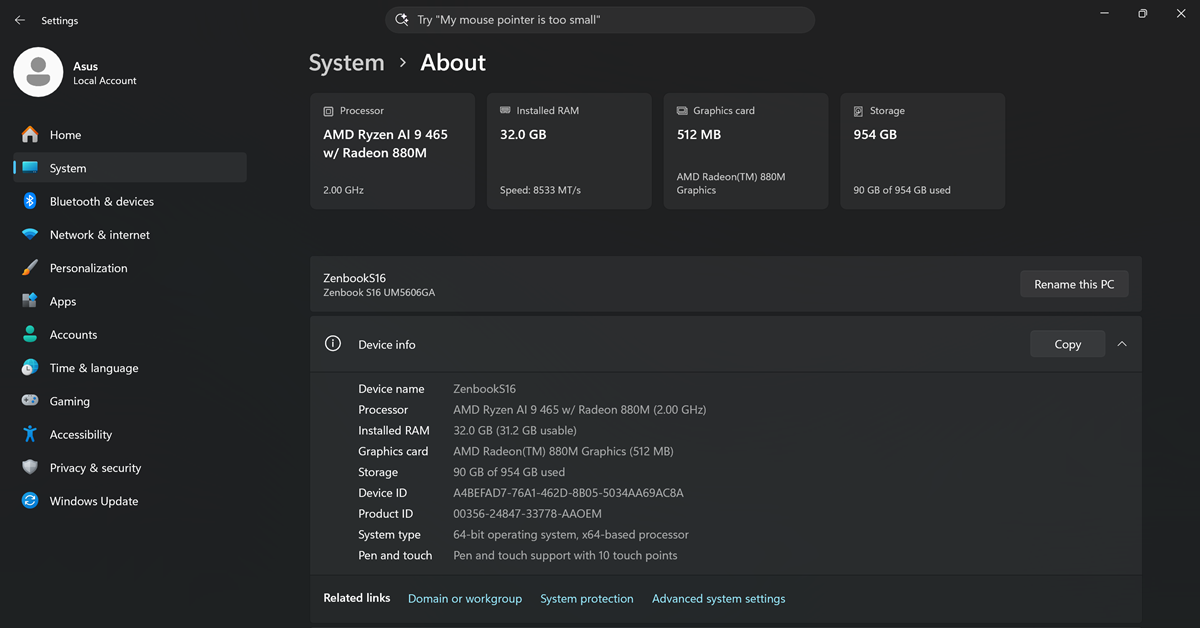1200x628 pixels.
Task: Click Zenbook S16 UM5606GA model text
Action: [379, 293]
